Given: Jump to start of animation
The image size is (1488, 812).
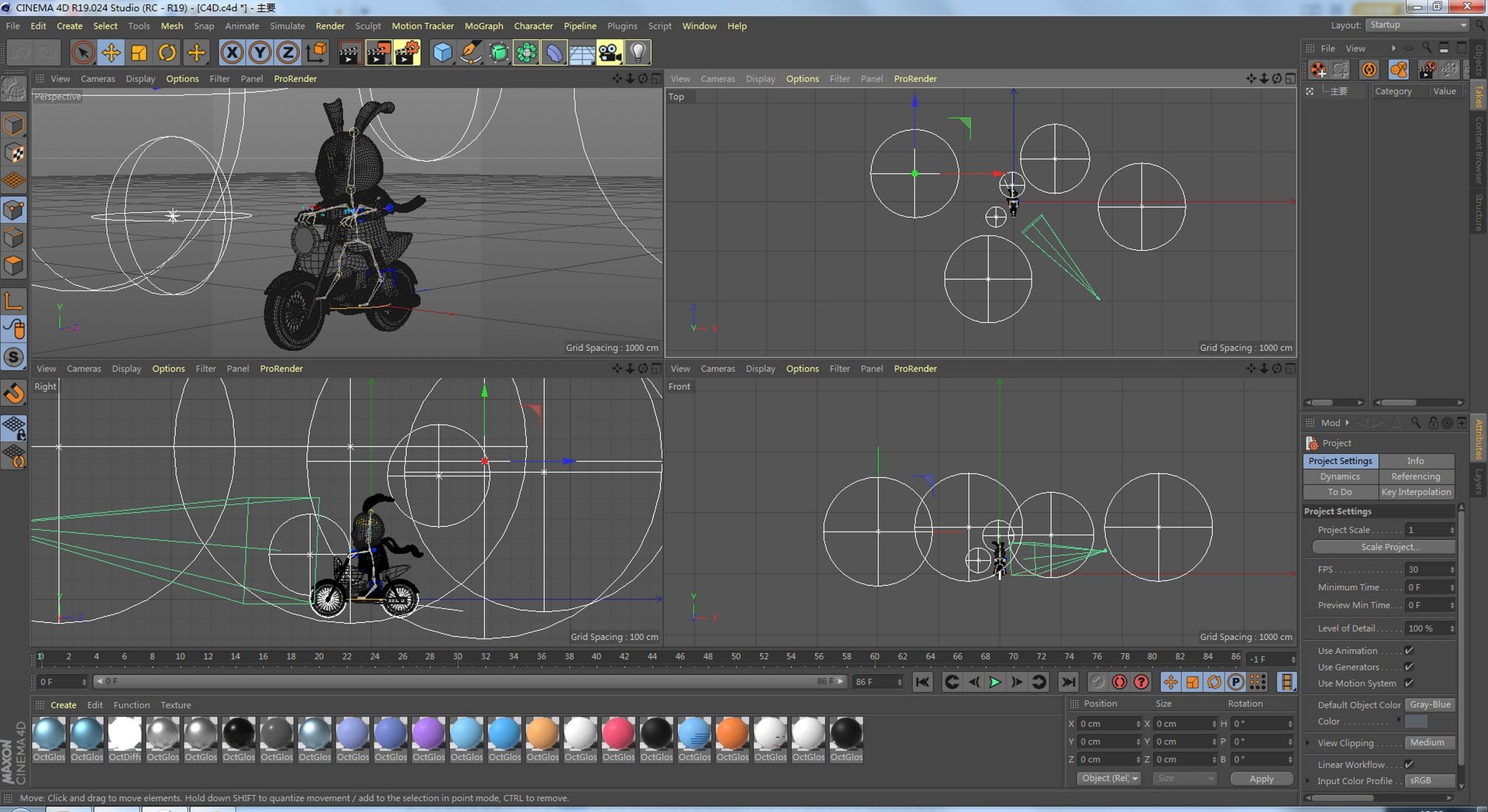Looking at the screenshot, I should pos(922,682).
